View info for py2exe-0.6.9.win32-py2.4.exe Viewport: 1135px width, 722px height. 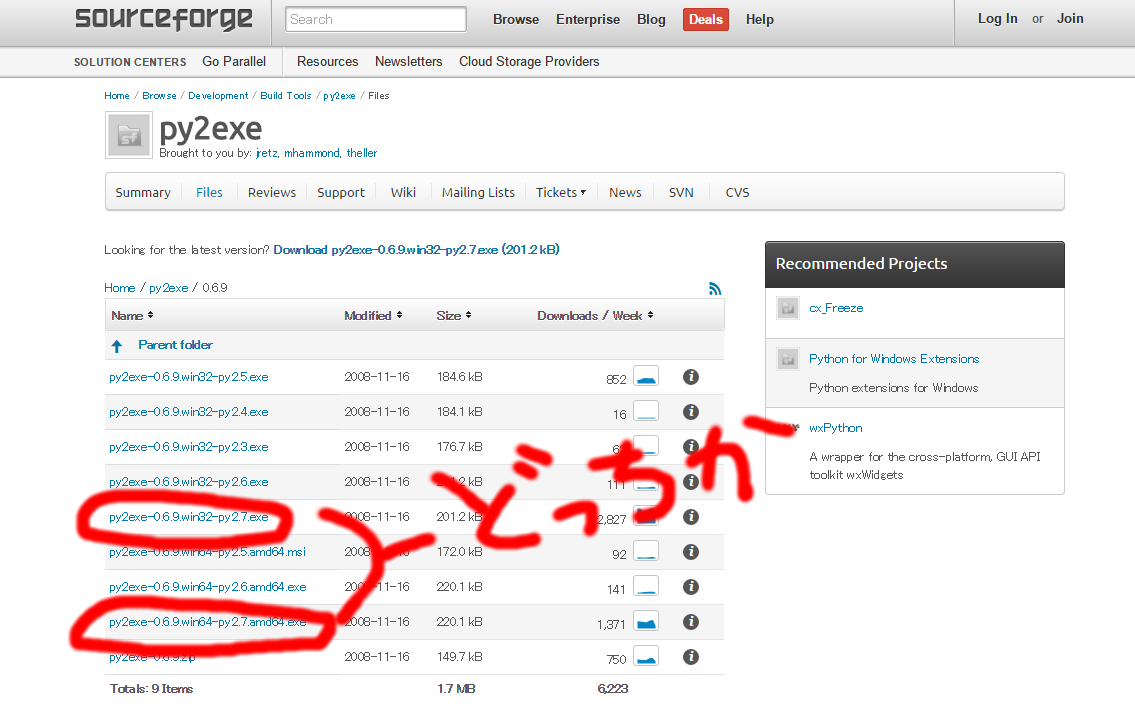(x=691, y=411)
